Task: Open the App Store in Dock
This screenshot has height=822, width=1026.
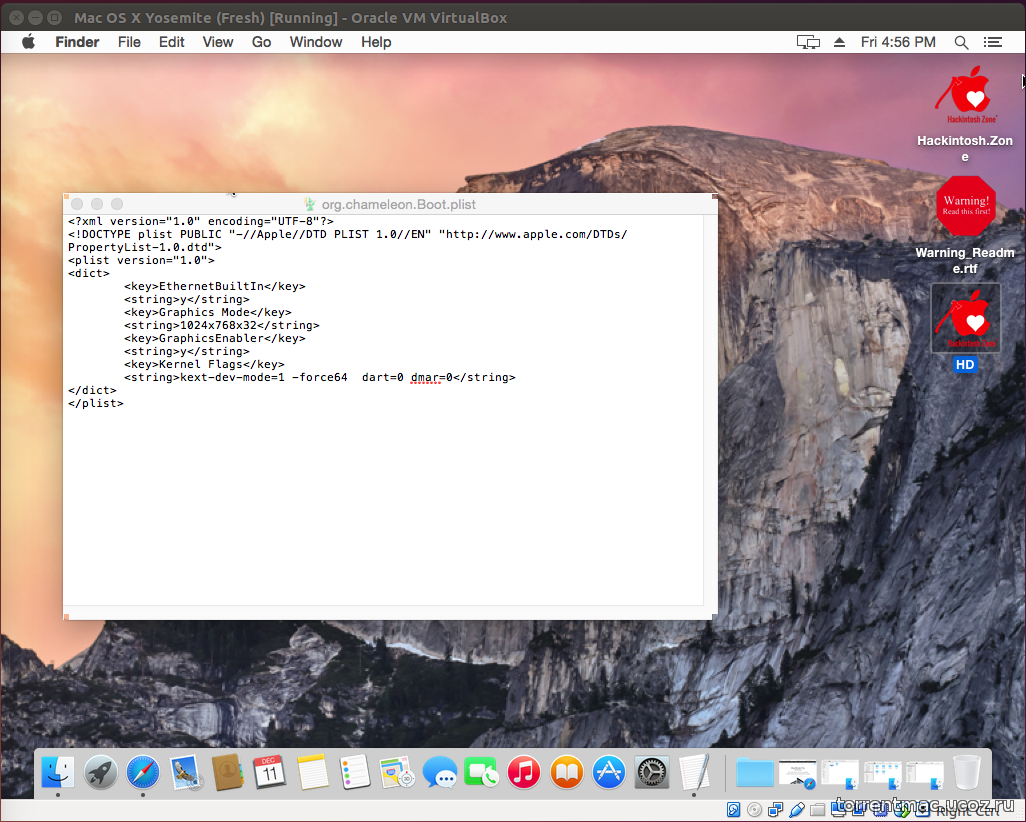Action: 609,772
